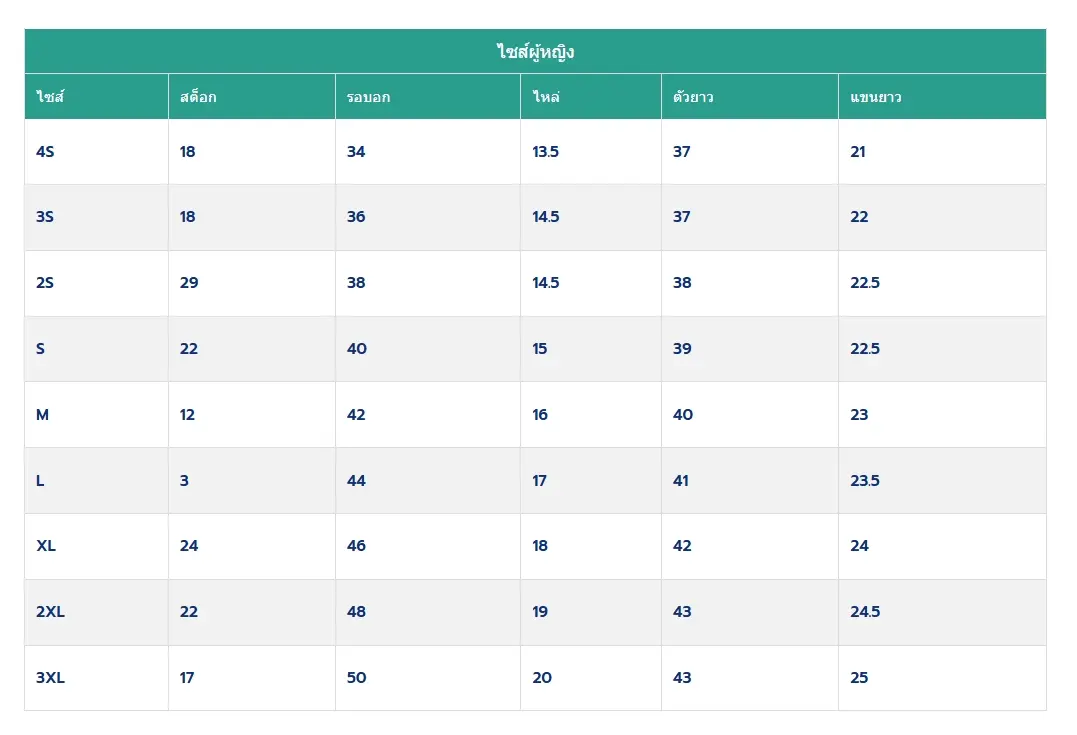Screen dimensions: 1077x735
Task: Click stock value 12 in M row
Action: (188, 415)
